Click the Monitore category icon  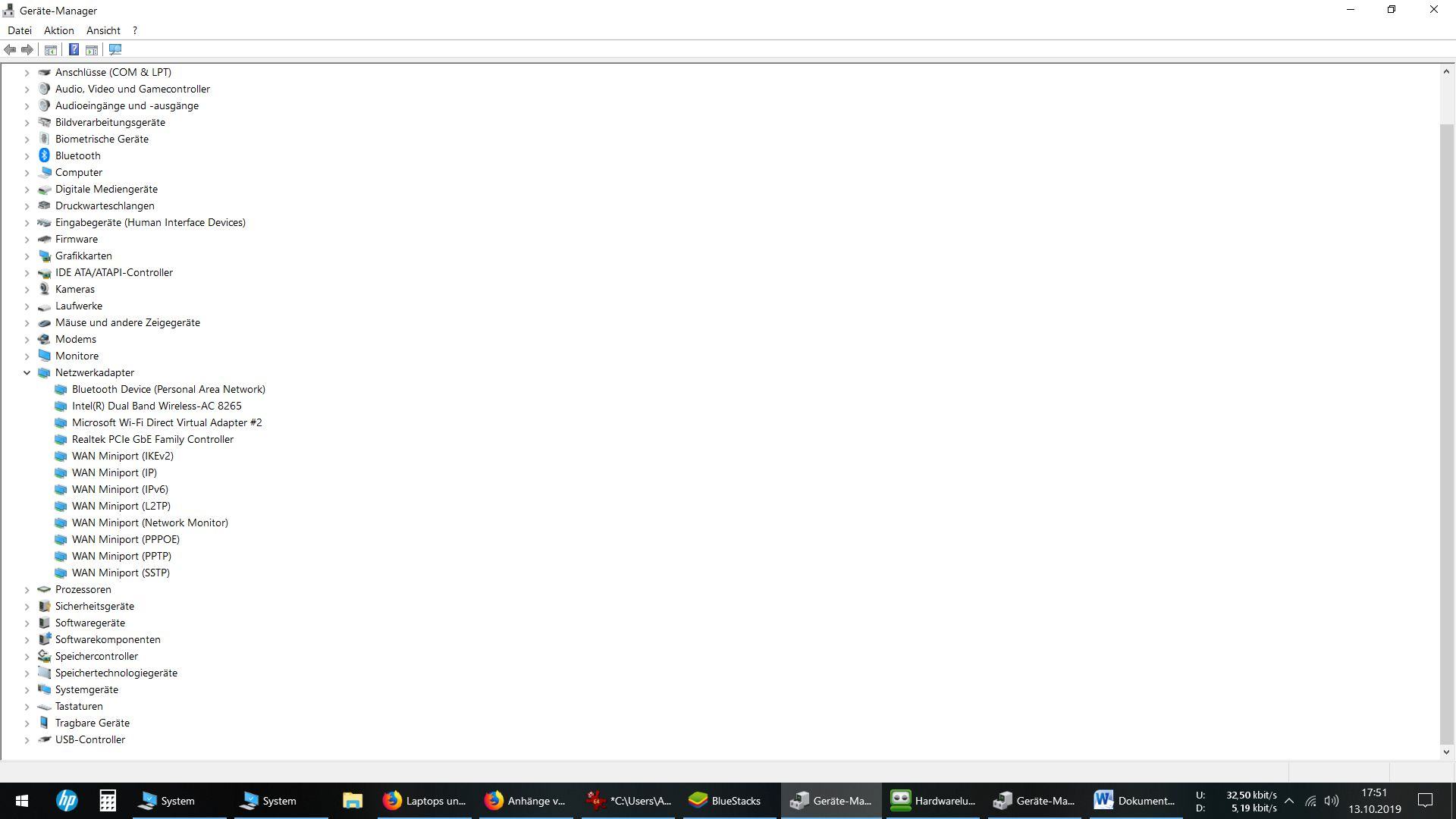coord(44,356)
